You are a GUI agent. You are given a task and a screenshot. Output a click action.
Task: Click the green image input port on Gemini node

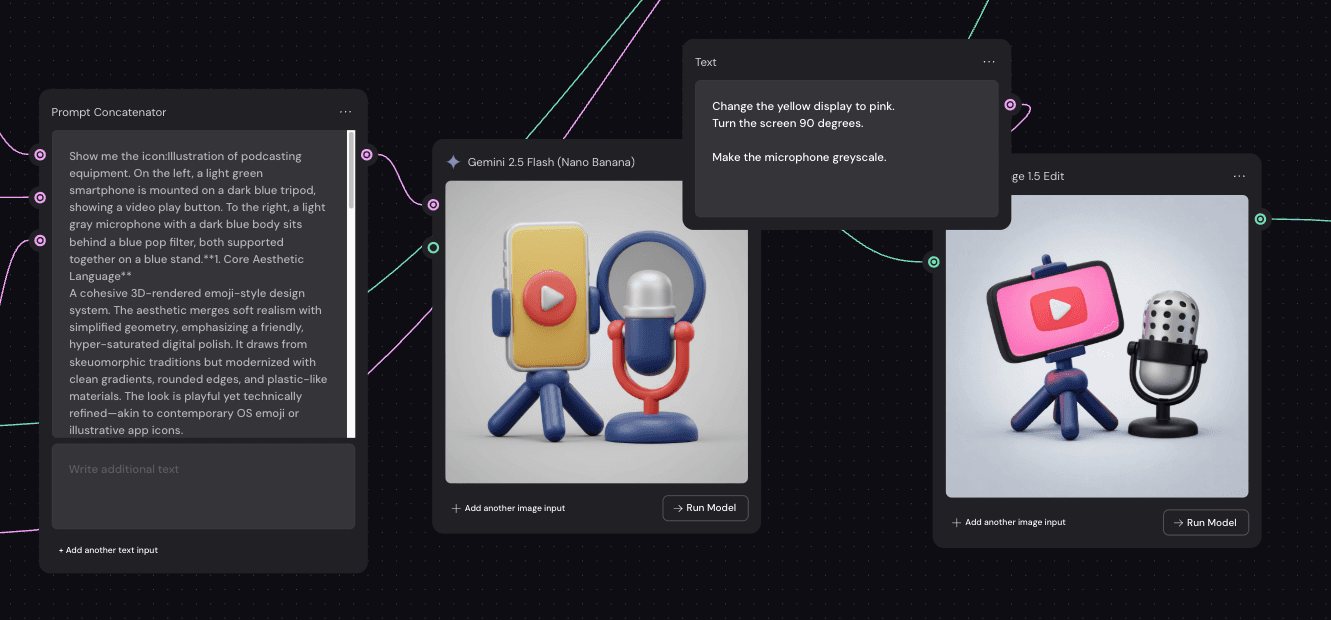click(433, 248)
